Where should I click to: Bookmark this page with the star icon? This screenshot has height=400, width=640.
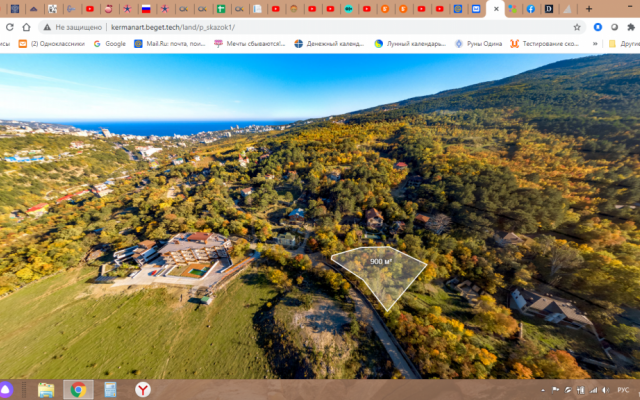[577, 27]
